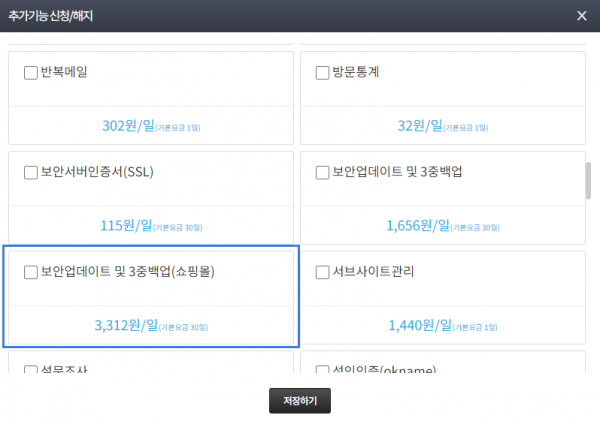Click the 보안서버인증서(SSL) label text
600x421 pixels.
tap(95, 172)
